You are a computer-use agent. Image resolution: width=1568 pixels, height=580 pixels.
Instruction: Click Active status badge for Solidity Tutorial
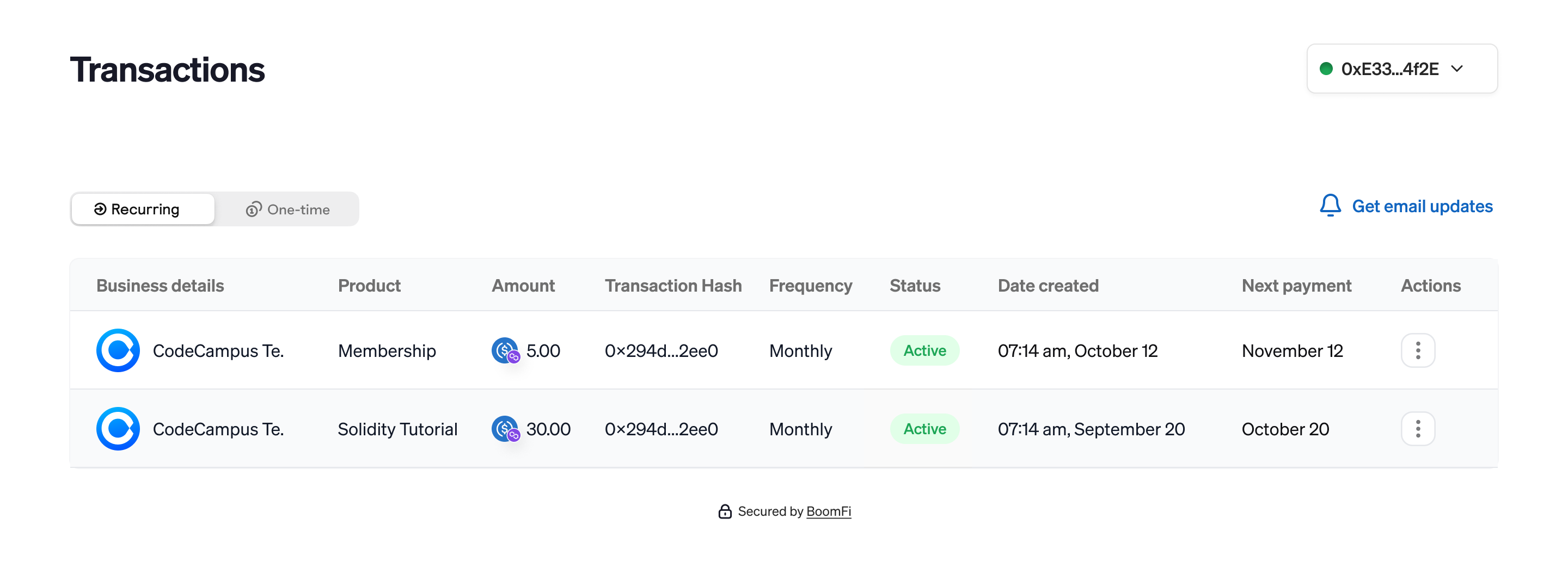click(924, 429)
